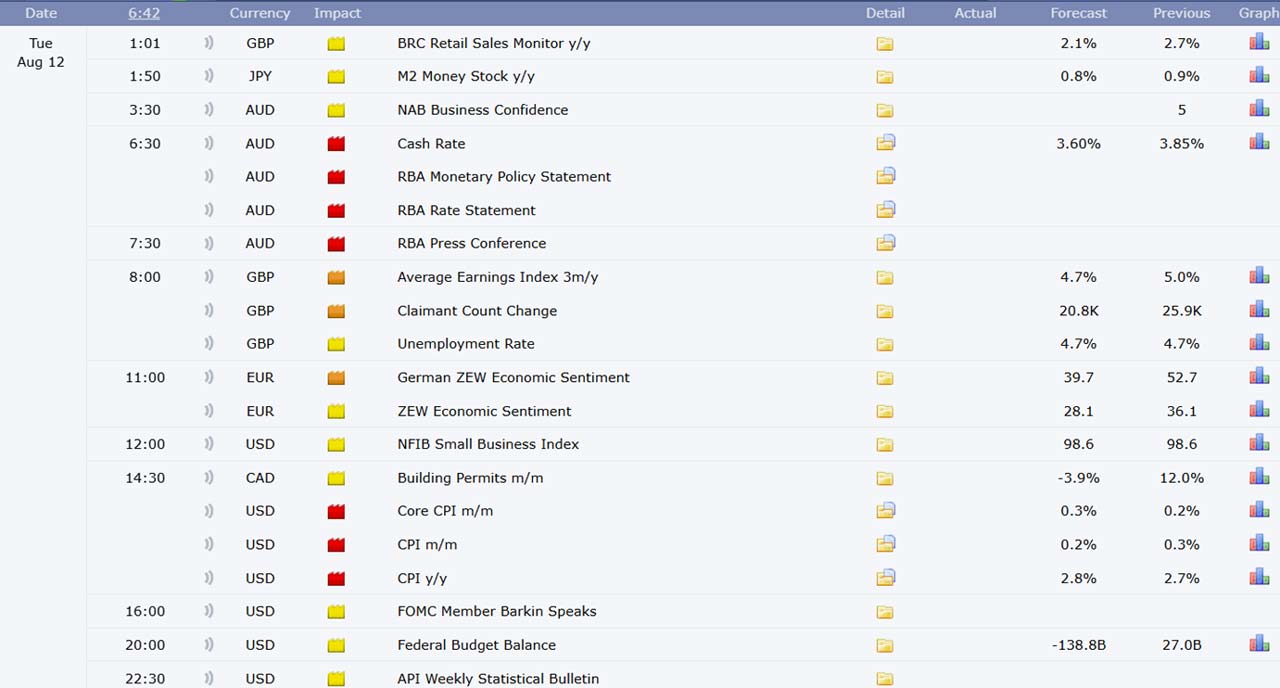Screen dimensions: 1280x688
Task: Click graph icon for German ZEW Economic Sentiment
Action: coord(1258,376)
